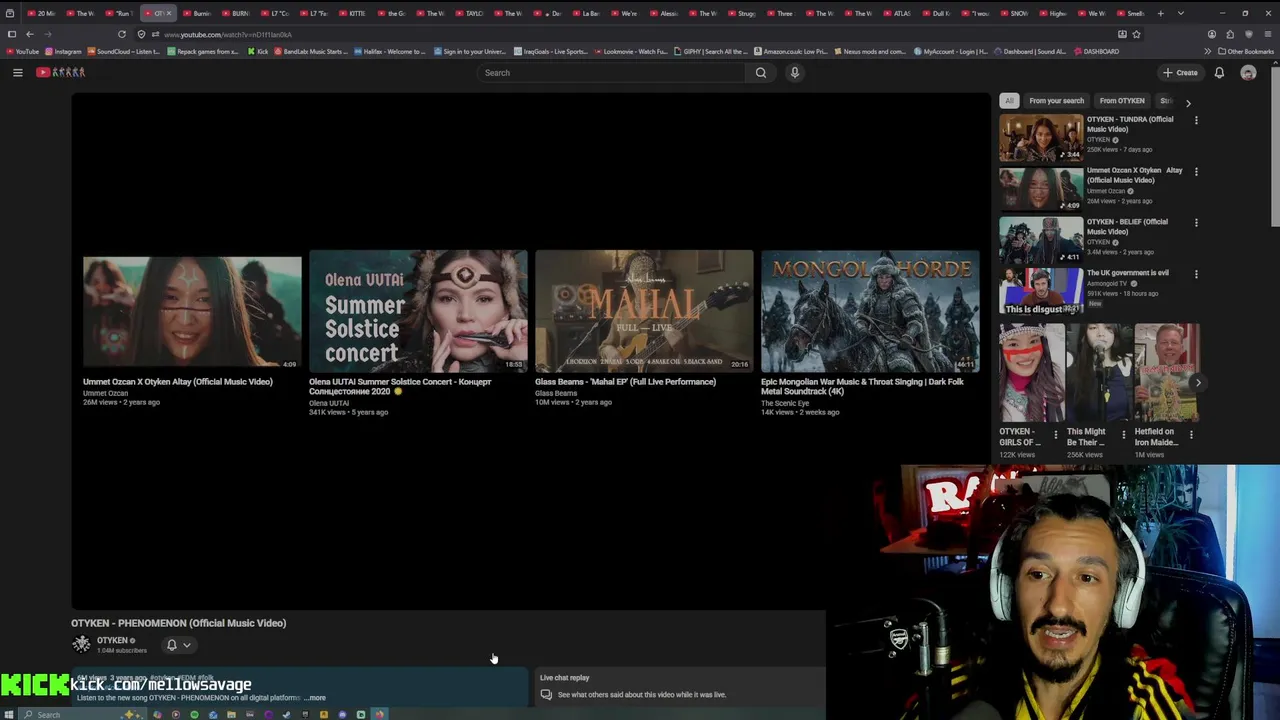
Task: Switch to the first '20 Min' browser tab
Action: click(42, 13)
